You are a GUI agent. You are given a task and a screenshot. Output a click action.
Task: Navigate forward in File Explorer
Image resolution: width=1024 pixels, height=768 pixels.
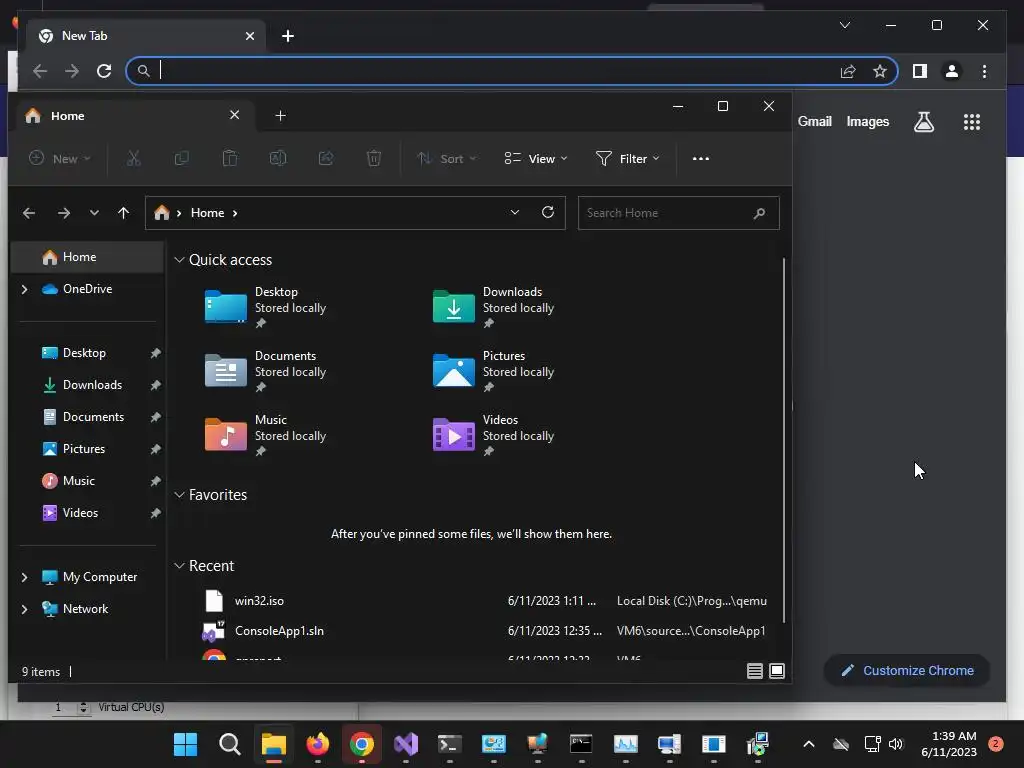click(63, 213)
